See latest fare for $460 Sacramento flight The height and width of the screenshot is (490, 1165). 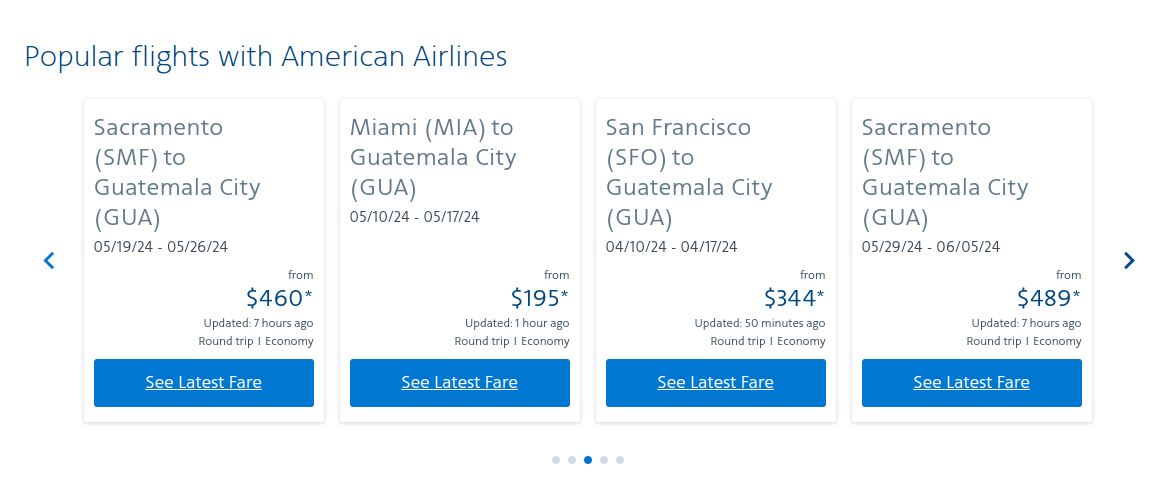[x=204, y=383]
